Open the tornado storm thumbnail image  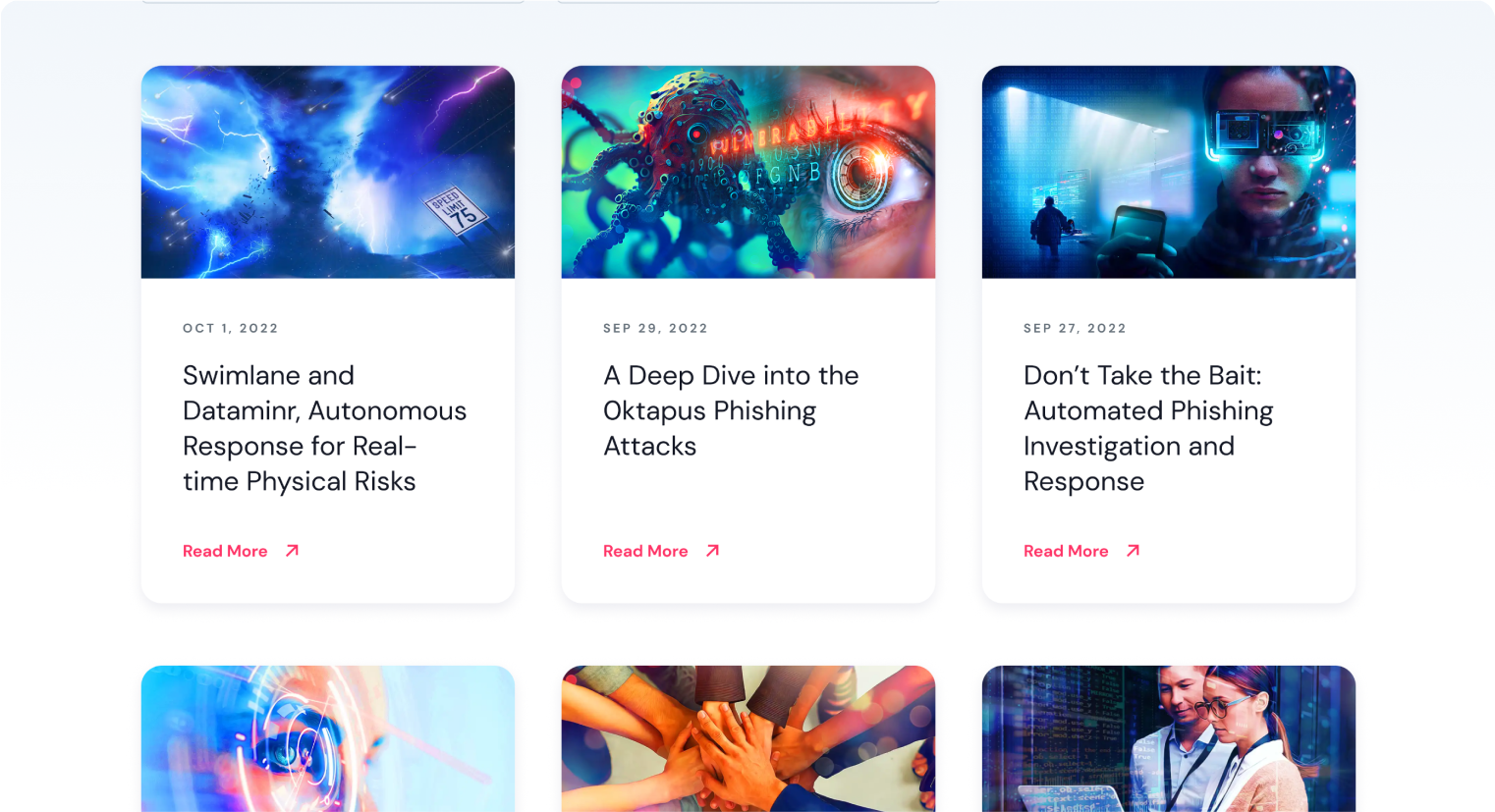[x=328, y=172]
